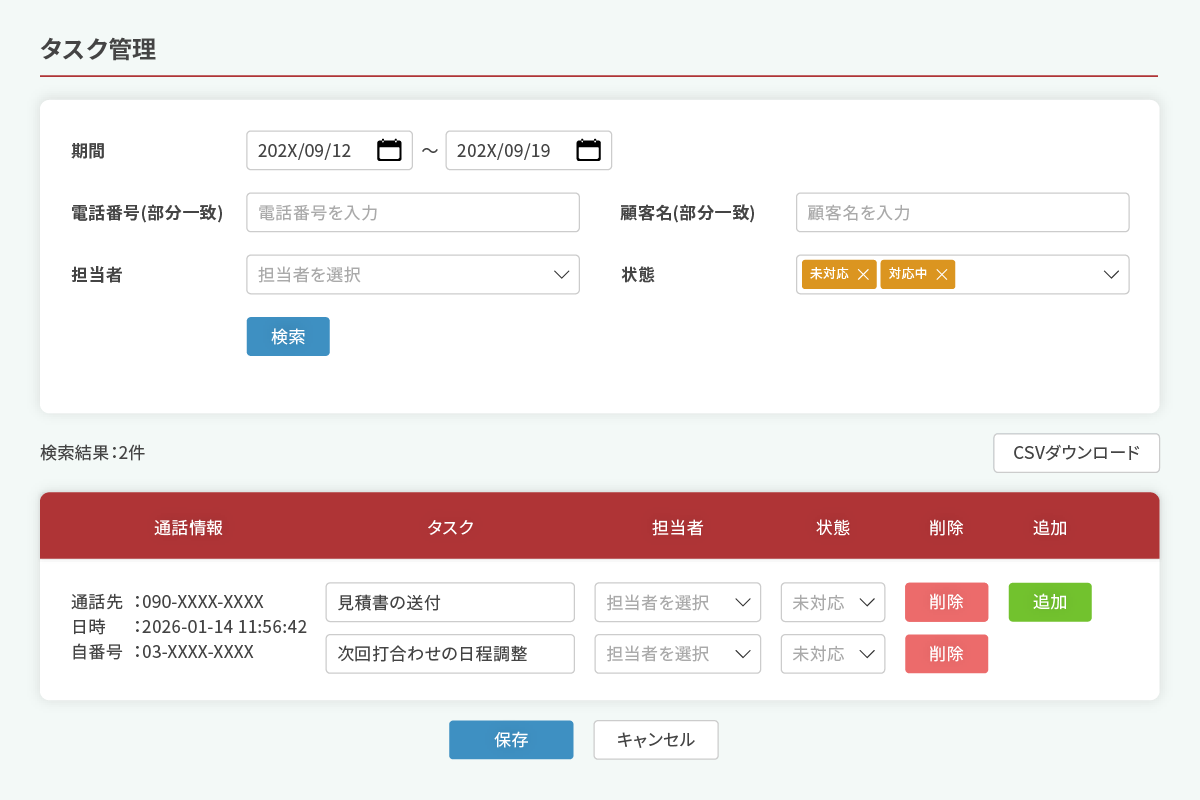
Task: Save changes with the 保存 button
Action: click(511, 740)
